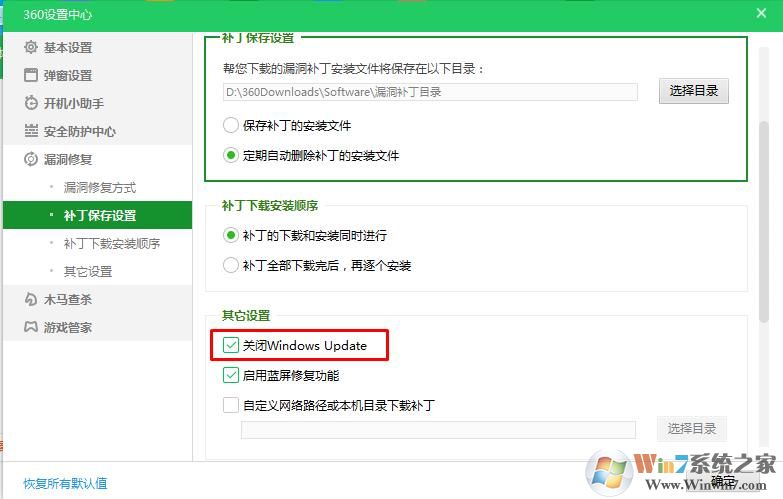
Task: Toggle the 启用蓝屏修复功能 checkbox
Action: pyautogui.click(x=231, y=375)
